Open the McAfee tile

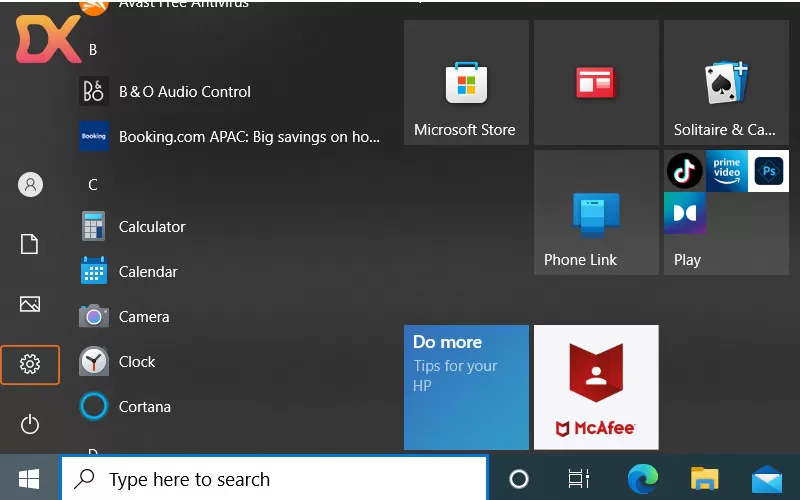(x=596, y=388)
